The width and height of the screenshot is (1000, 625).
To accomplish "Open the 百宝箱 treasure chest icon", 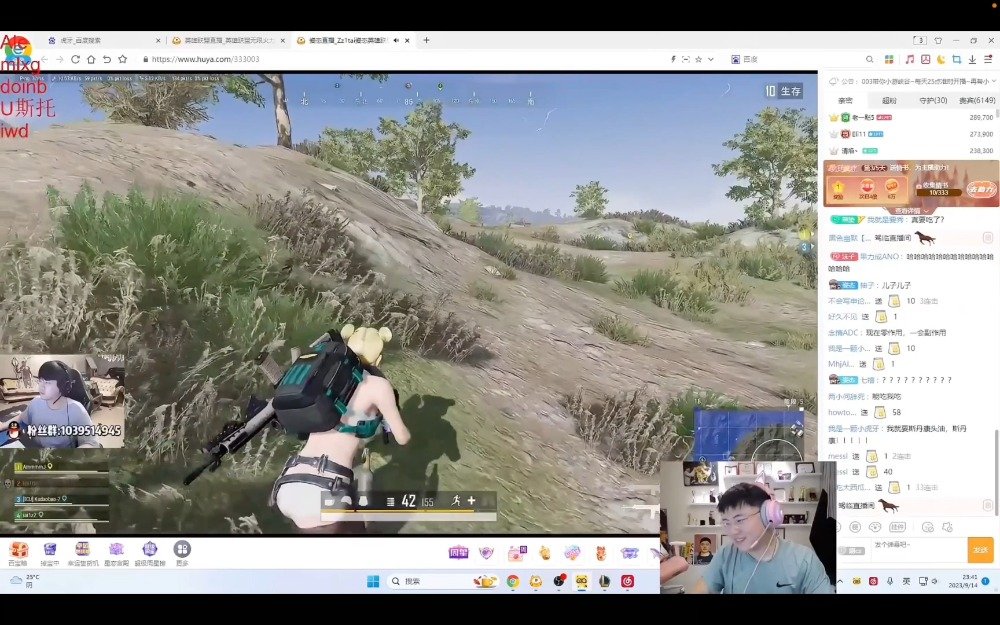I will (17, 554).
